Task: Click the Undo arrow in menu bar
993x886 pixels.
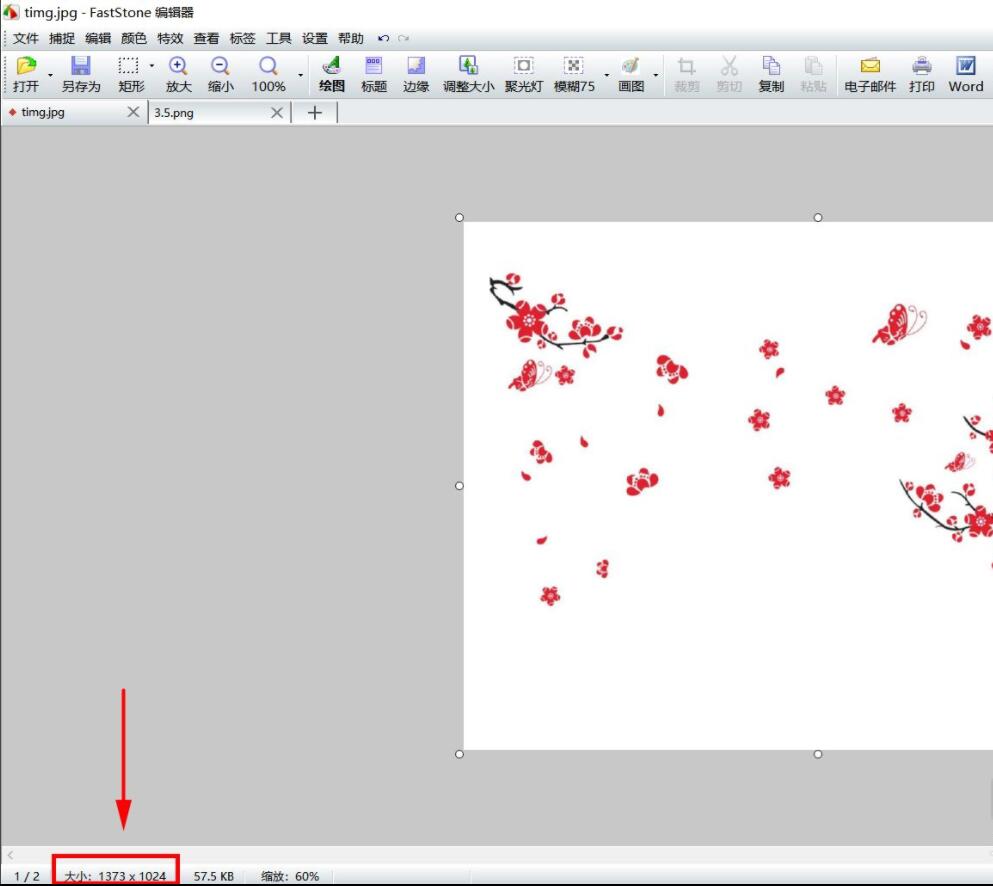Action: (x=383, y=39)
